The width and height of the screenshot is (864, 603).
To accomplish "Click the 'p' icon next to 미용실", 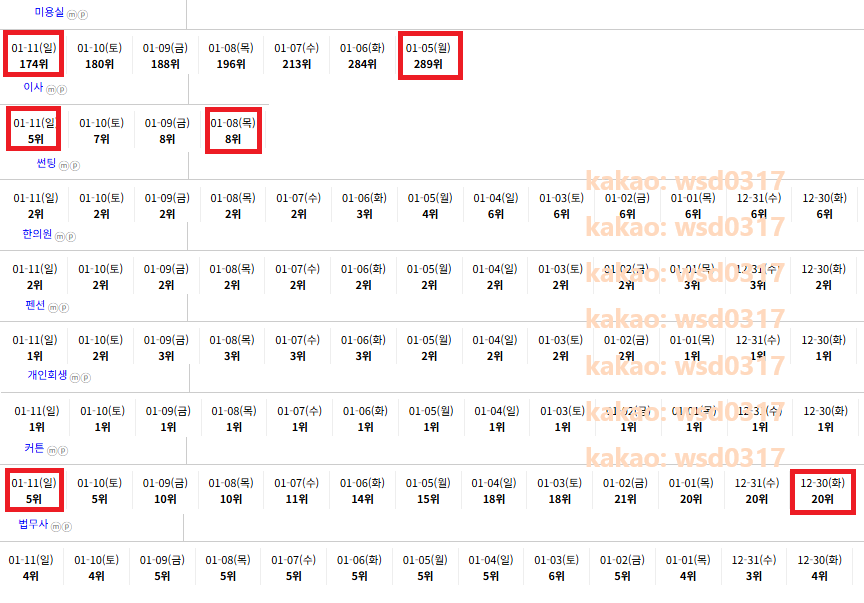I will tap(83, 15).
